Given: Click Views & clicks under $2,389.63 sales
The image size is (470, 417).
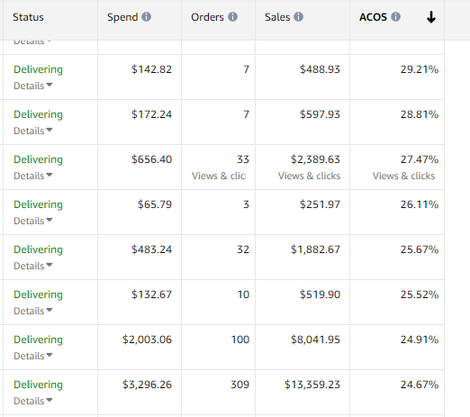Looking at the screenshot, I should pos(309,176).
